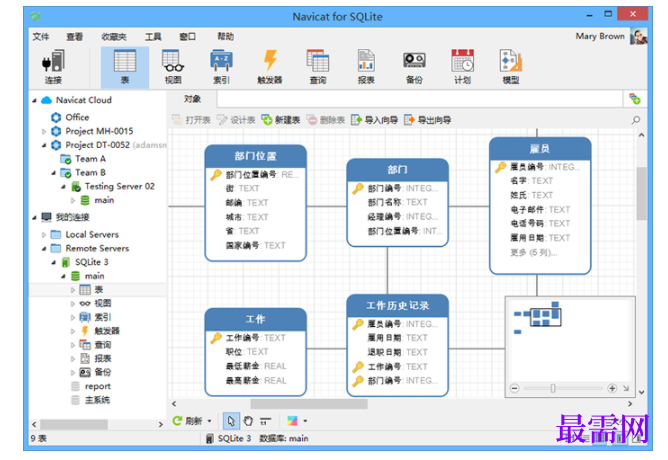Click the diagram color swatch in bottom toolbar
The height and width of the screenshot is (460, 668).
292,421
